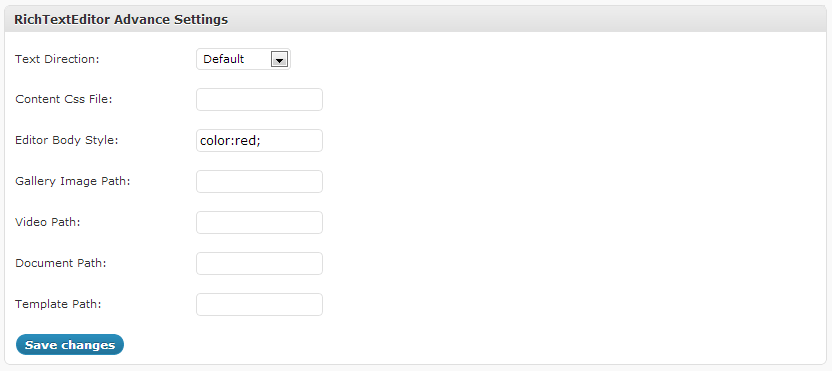Focus the Gallery Image Path field
The height and width of the screenshot is (371, 832).
pyautogui.click(x=259, y=182)
